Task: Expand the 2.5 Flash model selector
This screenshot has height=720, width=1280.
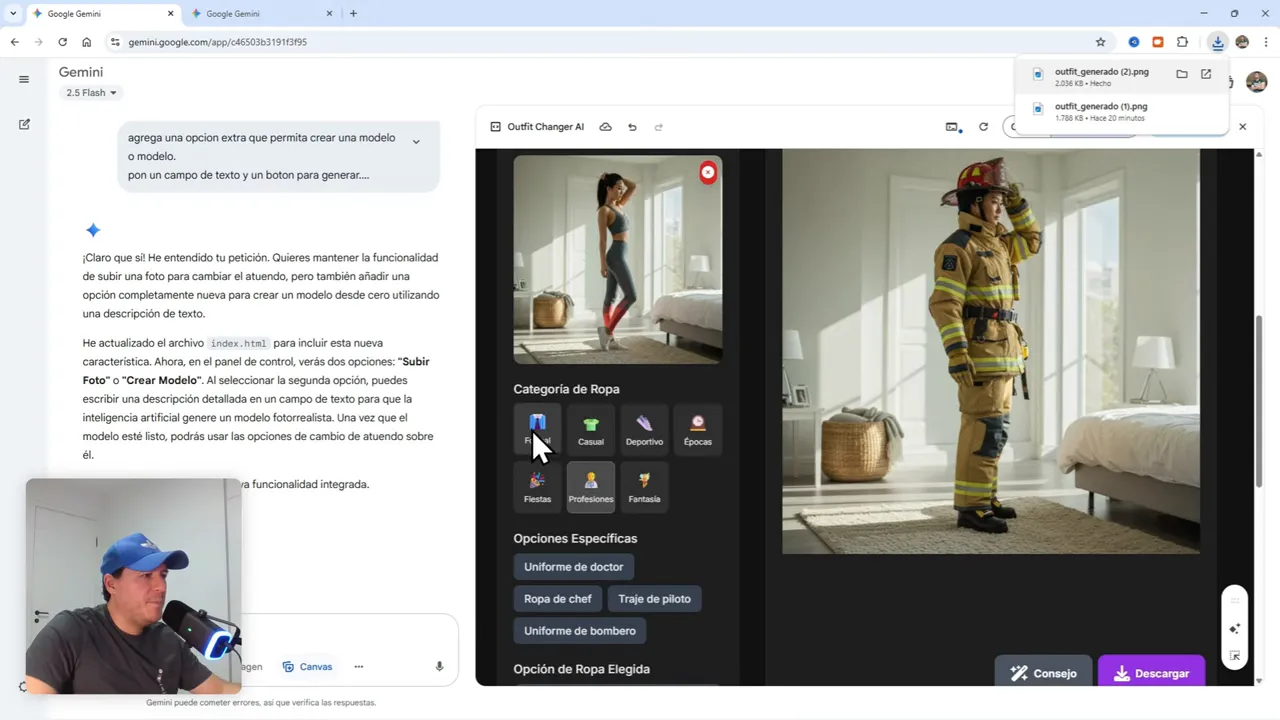Action: pos(91,92)
